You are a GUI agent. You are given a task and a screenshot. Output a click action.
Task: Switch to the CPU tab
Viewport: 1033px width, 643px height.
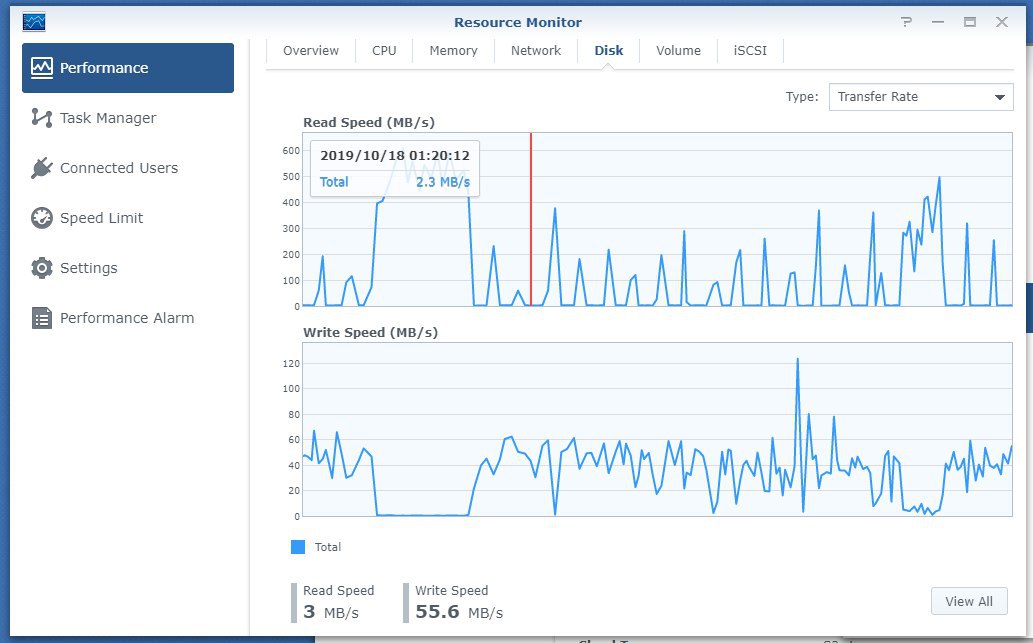[384, 51]
